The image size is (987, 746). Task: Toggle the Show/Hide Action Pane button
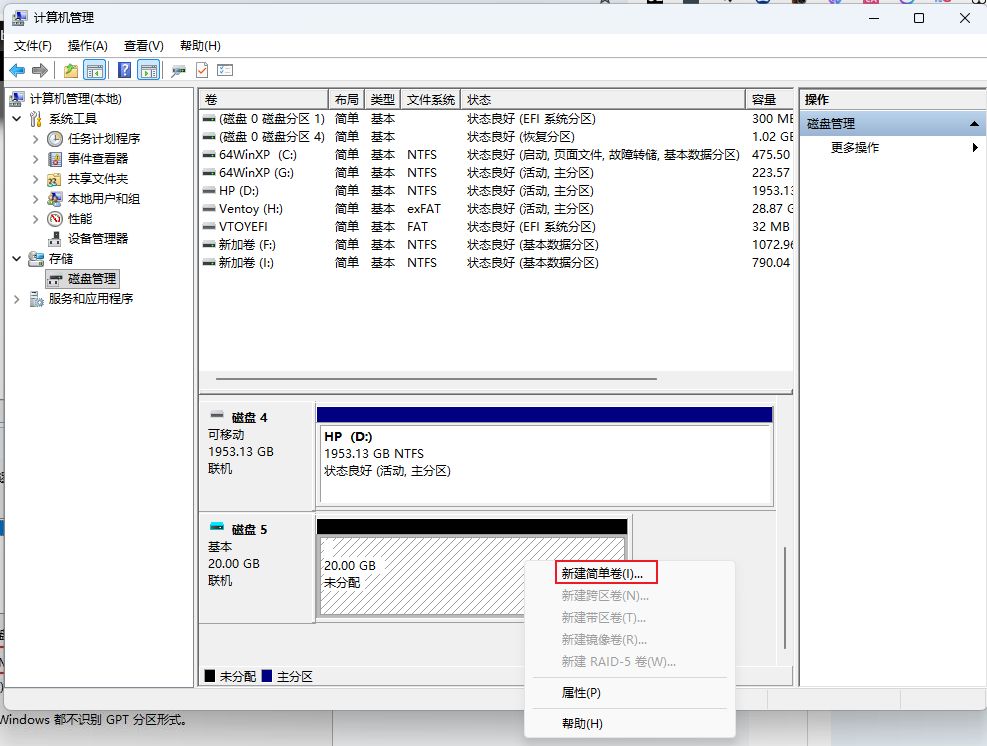[x=148, y=70]
